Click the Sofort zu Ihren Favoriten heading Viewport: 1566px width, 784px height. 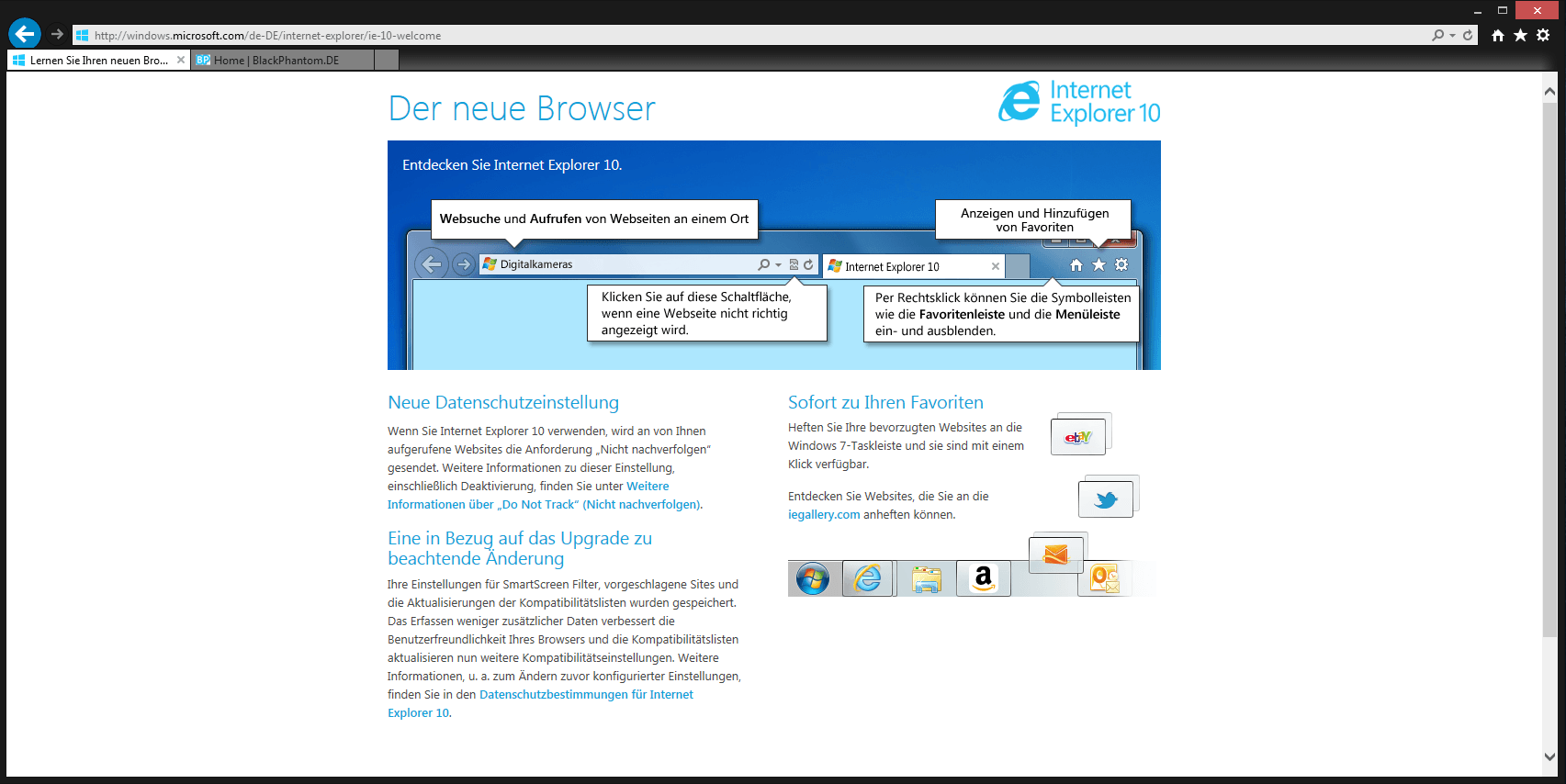(x=885, y=402)
